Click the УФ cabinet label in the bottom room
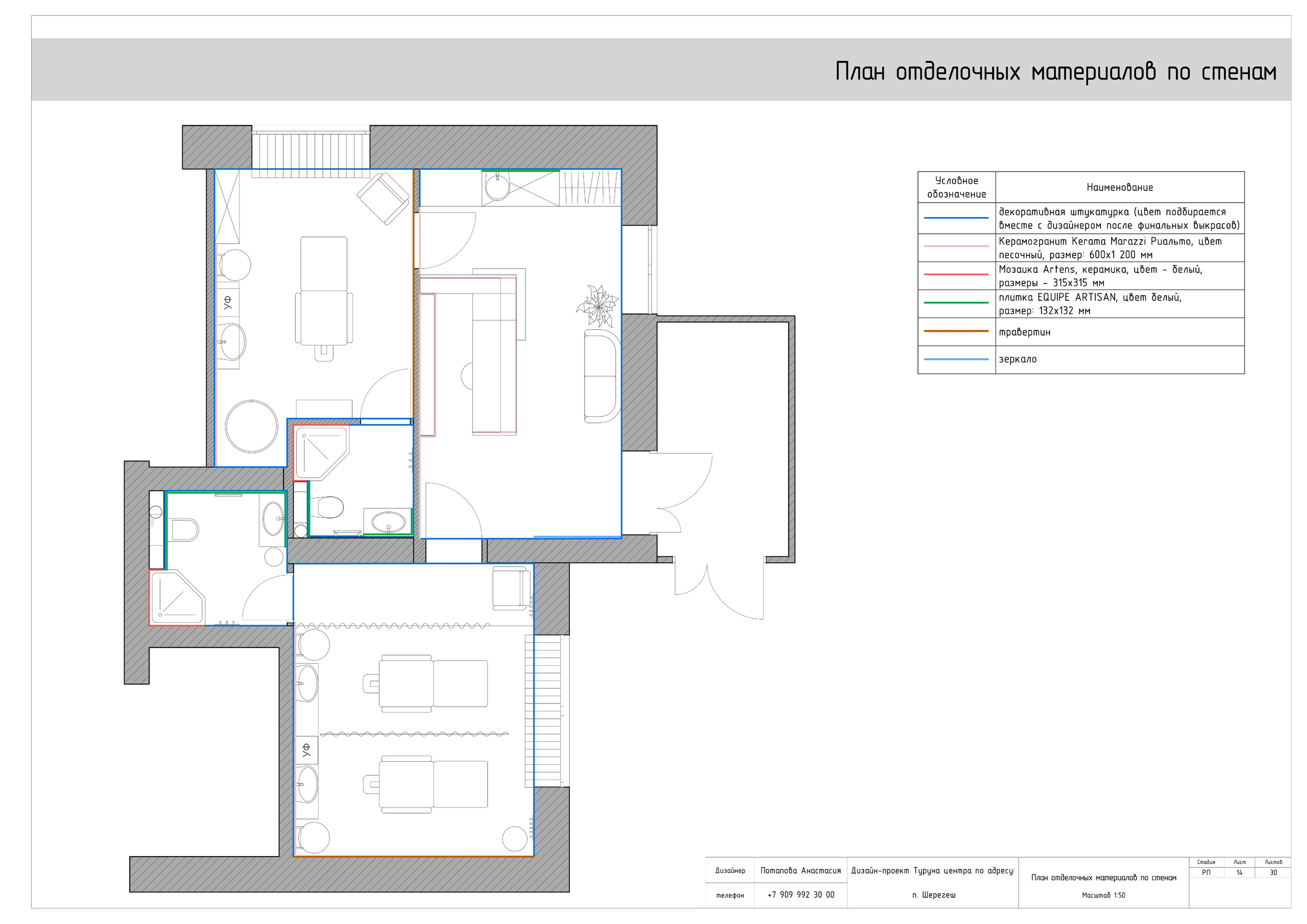 [x=306, y=750]
